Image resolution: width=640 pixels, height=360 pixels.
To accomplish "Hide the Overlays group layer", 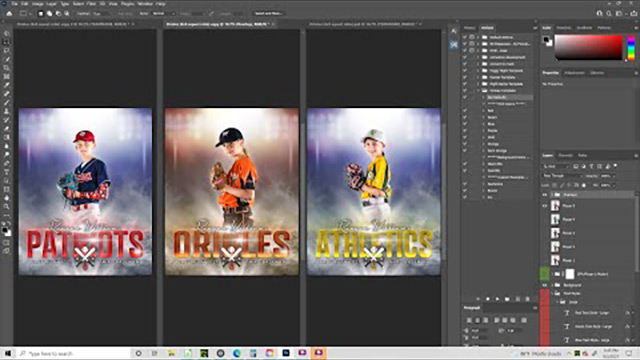I will pyautogui.click(x=545, y=195).
